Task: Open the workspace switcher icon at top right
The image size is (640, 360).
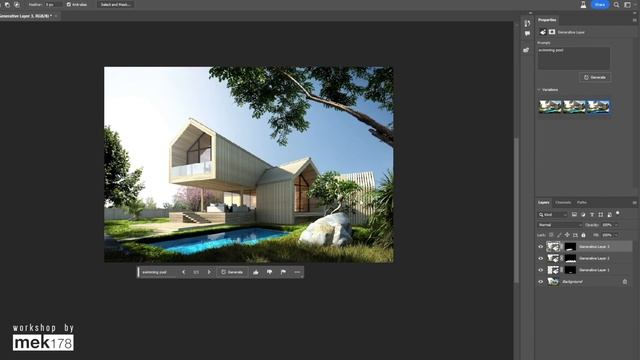Action: pos(628,4)
